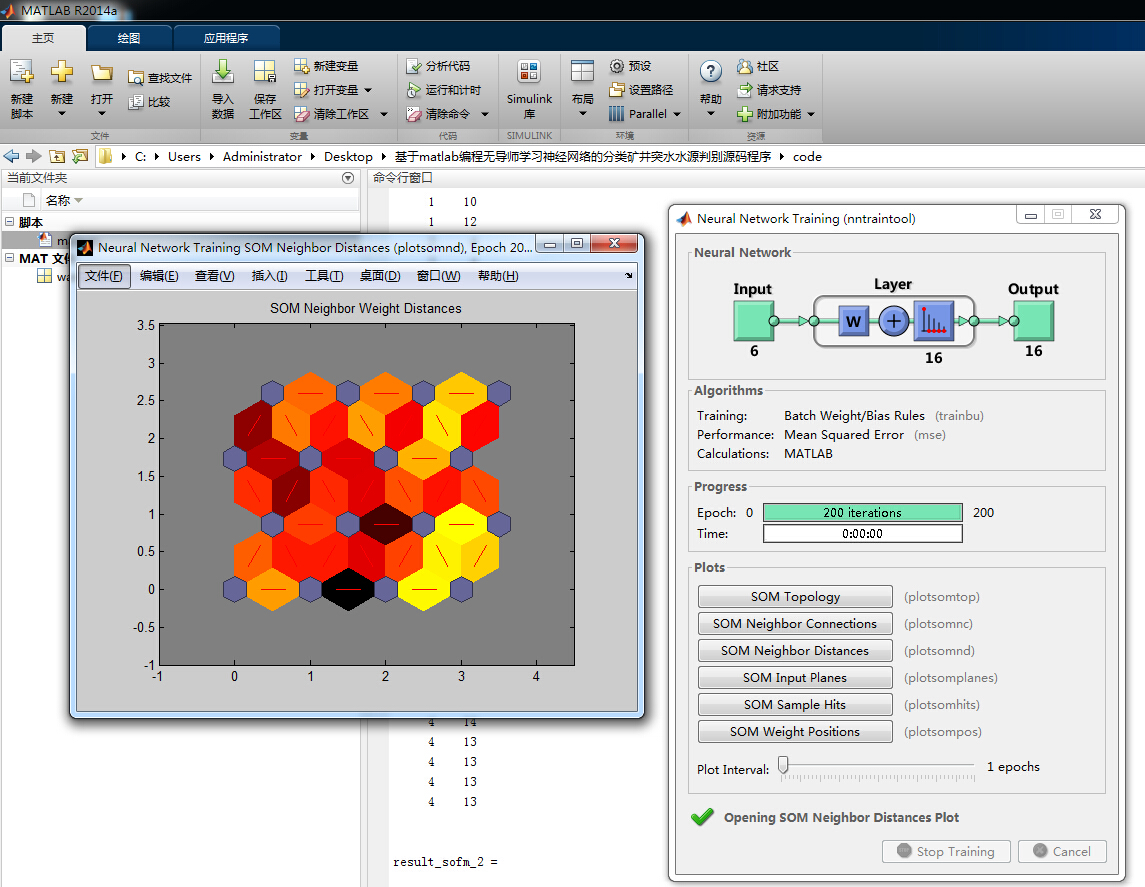Click up-one-level folder icon
The height and width of the screenshot is (887, 1145).
click(57, 155)
